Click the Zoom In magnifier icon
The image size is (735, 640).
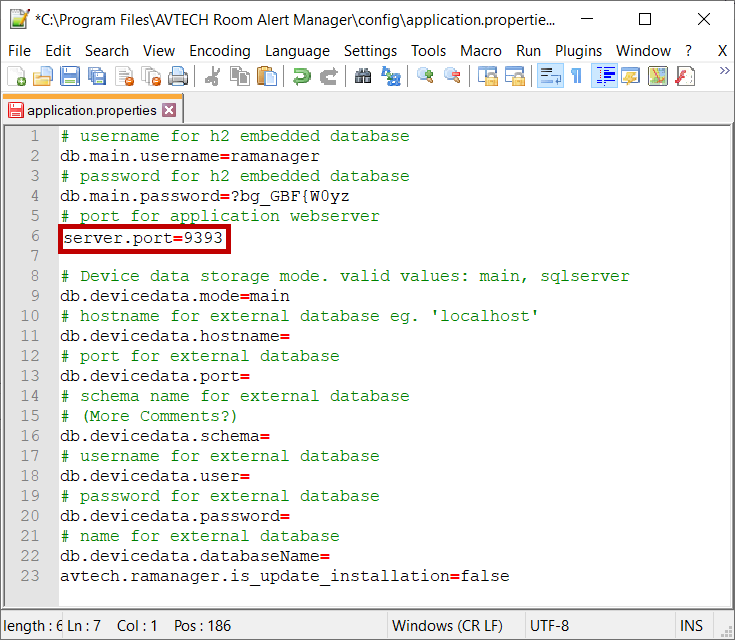(425, 77)
